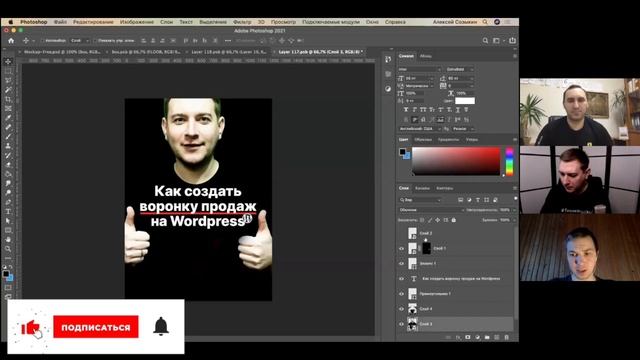Select the Brush tool
640x360 pixels.
8,137
